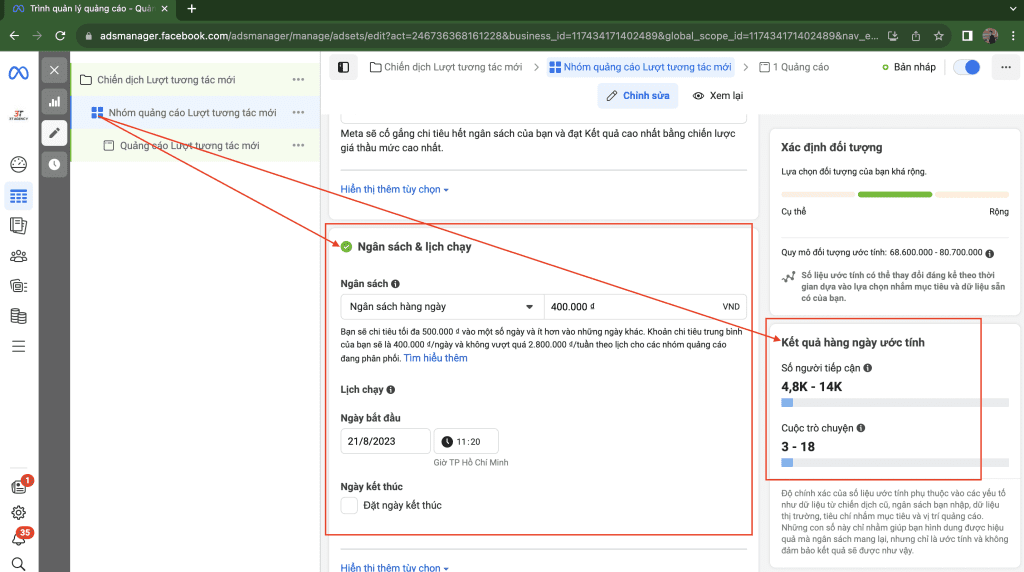Click info icon beside Số người tiếp cận
This screenshot has width=1024, height=572.
(x=867, y=368)
